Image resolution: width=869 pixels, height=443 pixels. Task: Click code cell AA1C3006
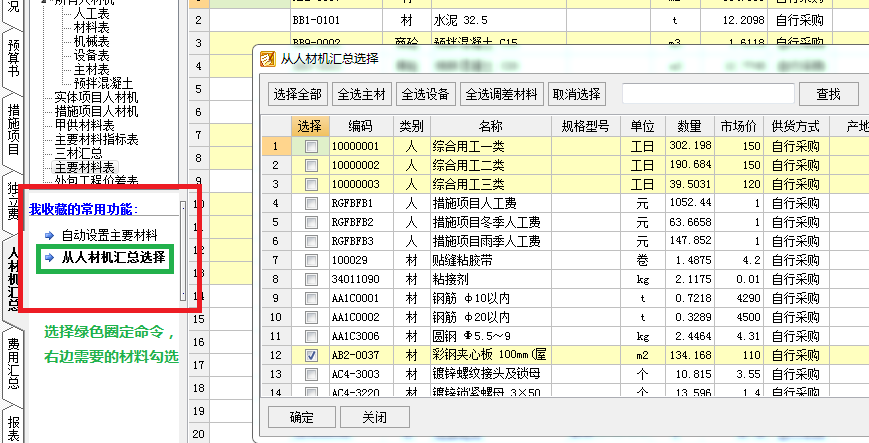click(x=361, y=337)
